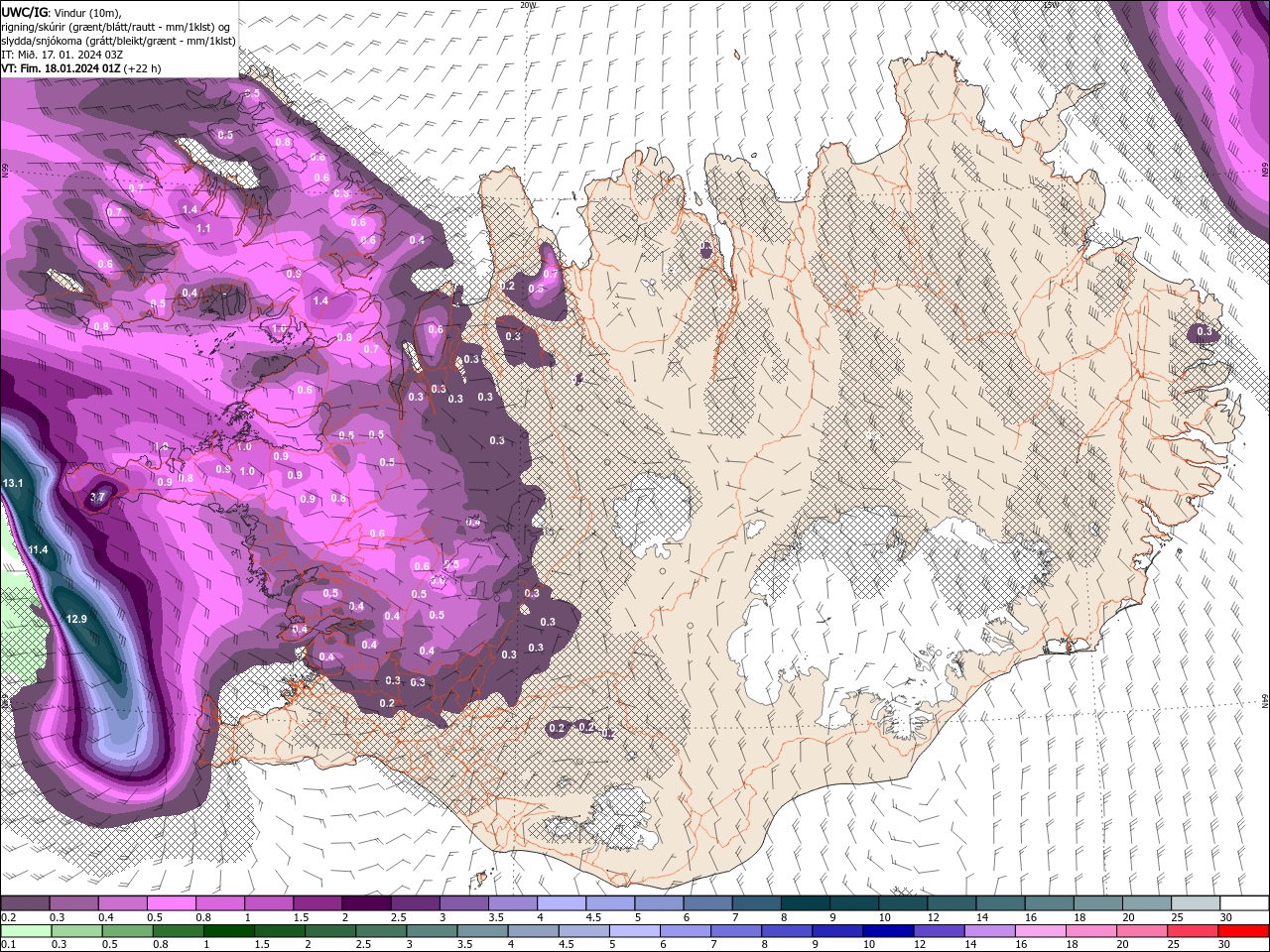Viewport: 1270px width, 952px height.
Task: Click the 1.1 snowfall value in the Westfjords
Action: point(203,228)
